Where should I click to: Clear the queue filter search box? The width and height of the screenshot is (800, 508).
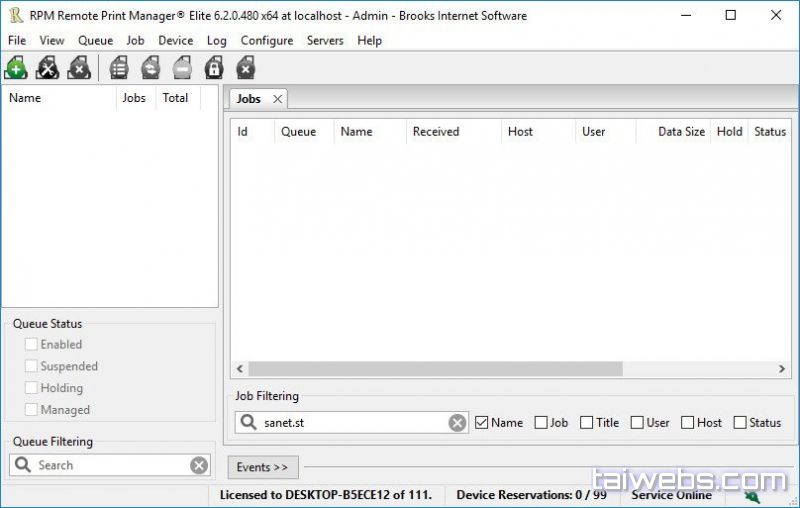pyautogui.click(x=199, y=465)
